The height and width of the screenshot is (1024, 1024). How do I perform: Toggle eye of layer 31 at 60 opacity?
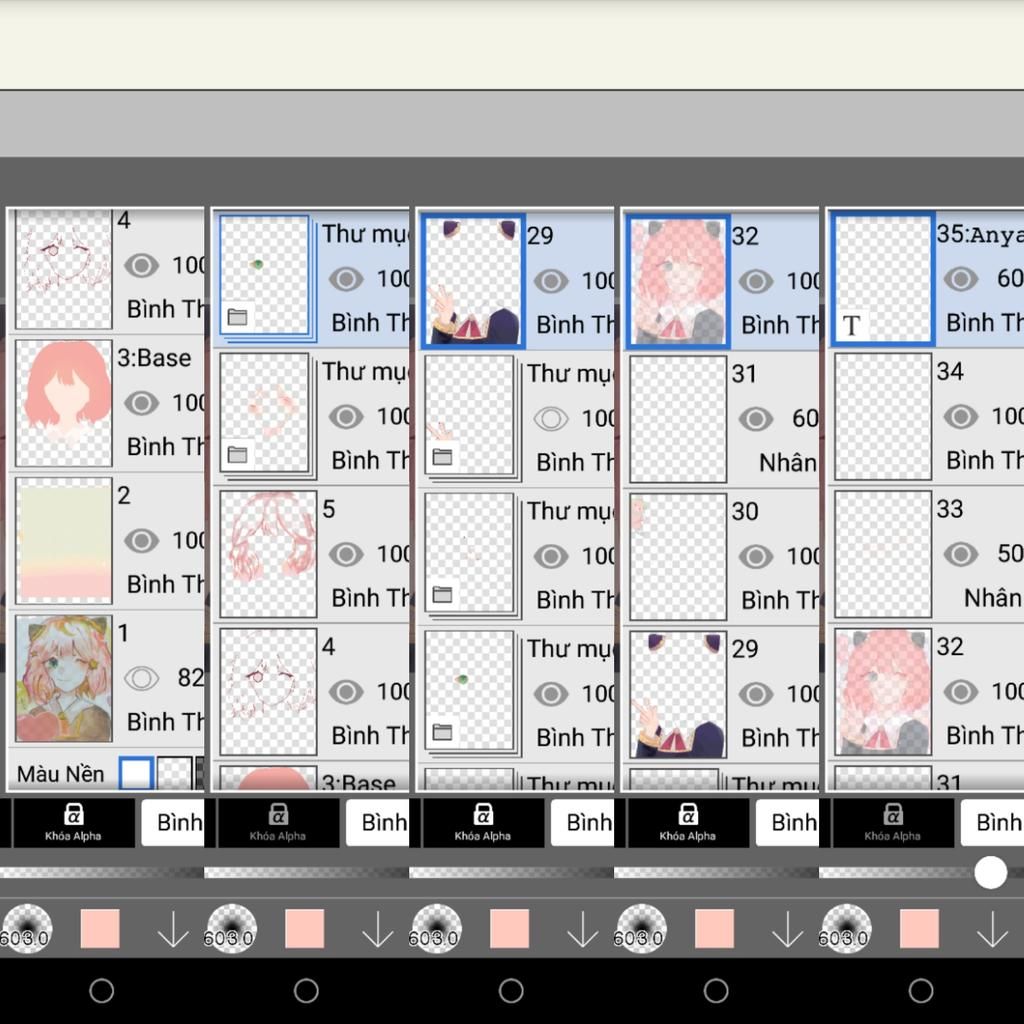(x=756, y=419)
